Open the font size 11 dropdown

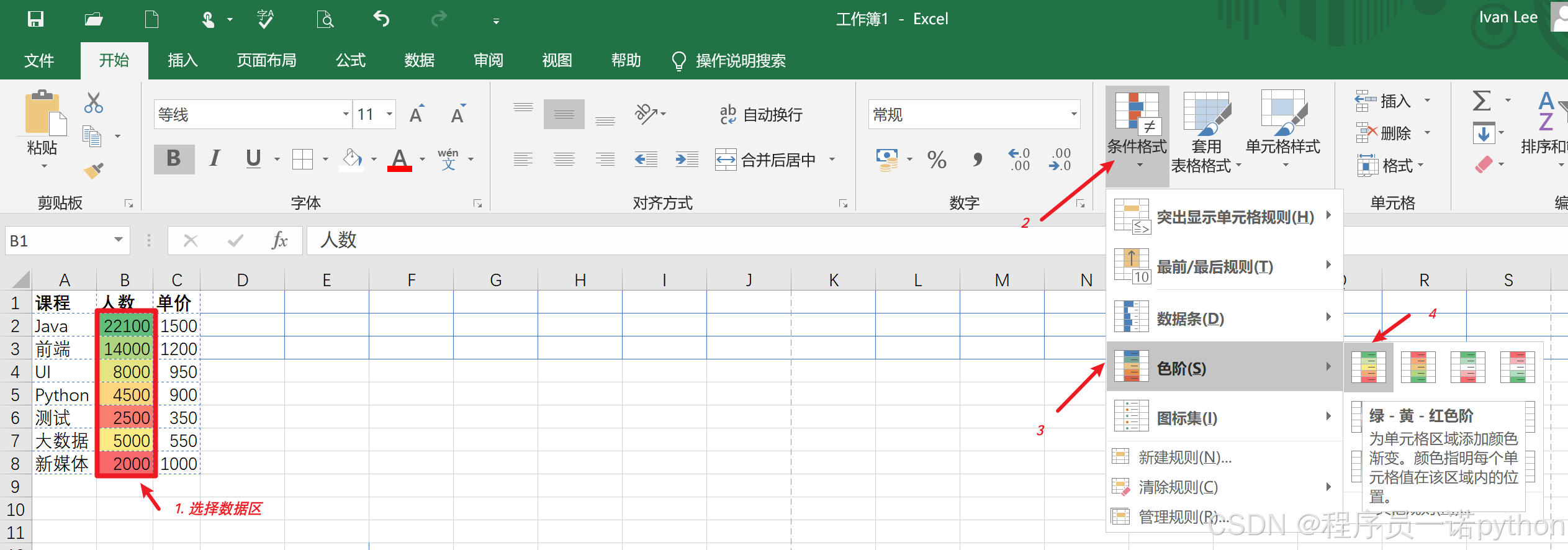[x=389, y=114]
